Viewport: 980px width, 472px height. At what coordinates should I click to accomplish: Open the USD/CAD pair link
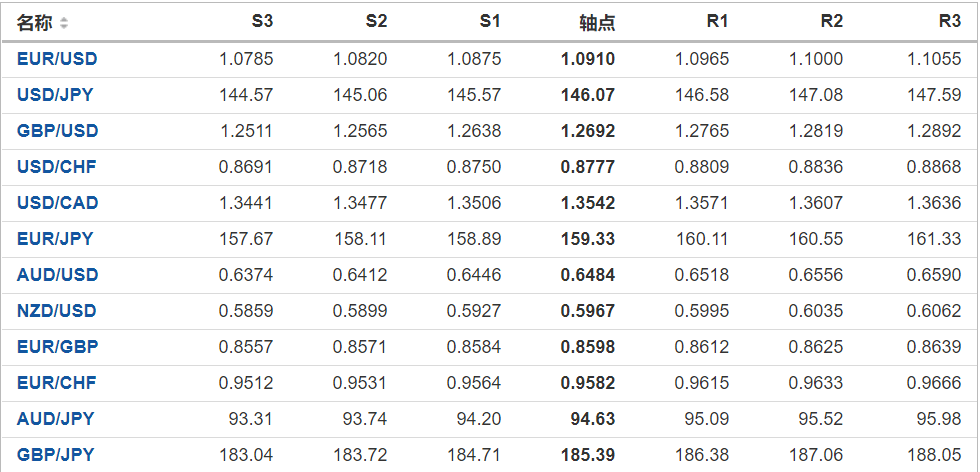tap(57, 203)
